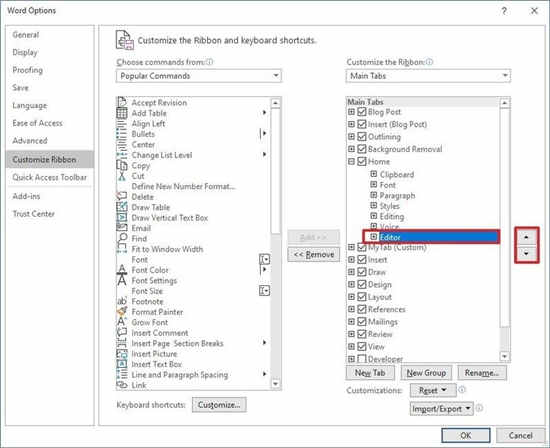The image size is (550, 448).
Task: Toggle the Review tab checkbox
Action: tap(362, 334)
